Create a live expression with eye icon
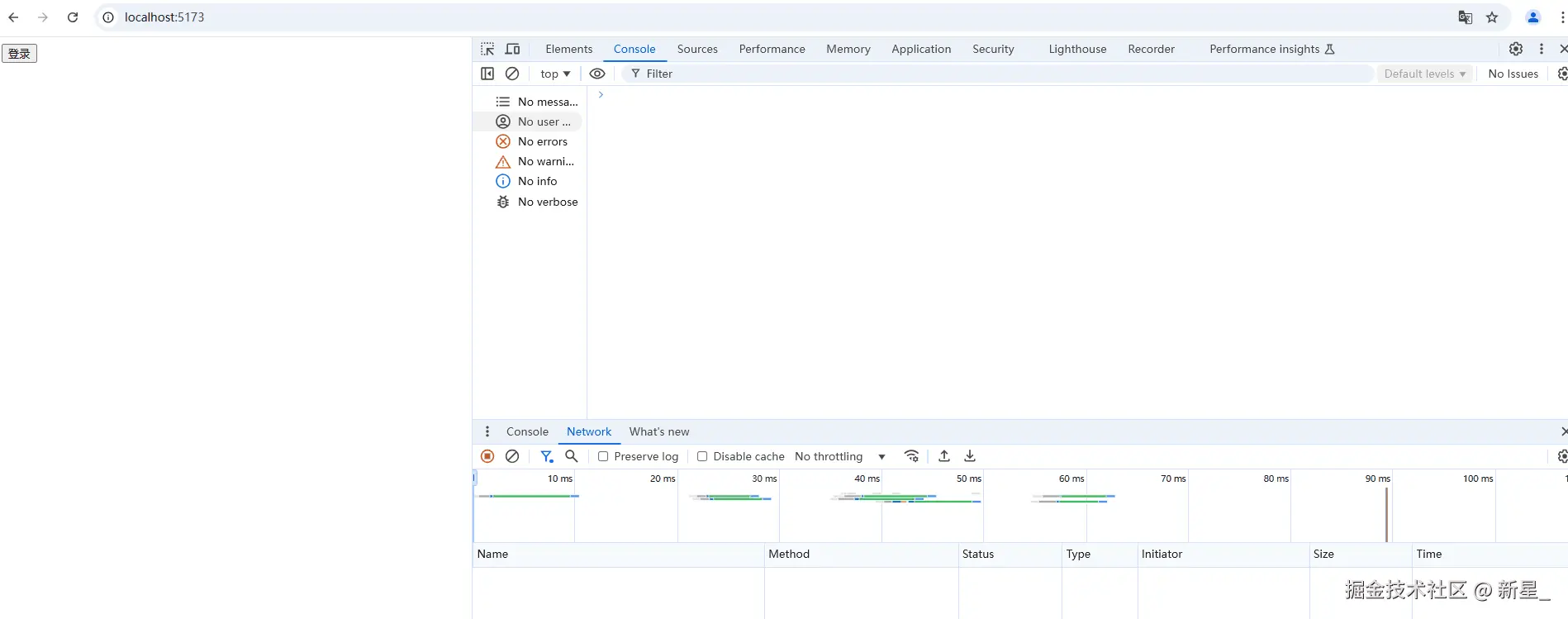Viewport: 1568px width, 619px height. click(597, 74)
